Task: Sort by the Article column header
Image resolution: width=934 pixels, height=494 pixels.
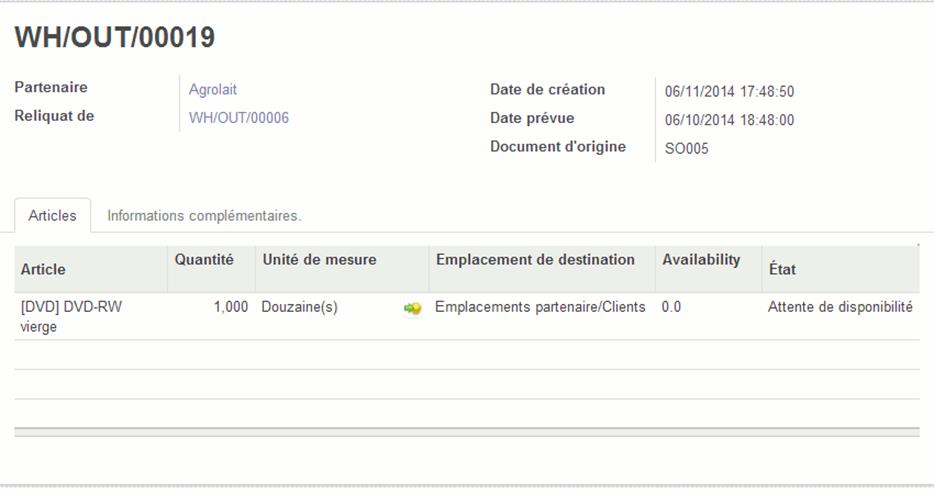Action: [43, 269]
